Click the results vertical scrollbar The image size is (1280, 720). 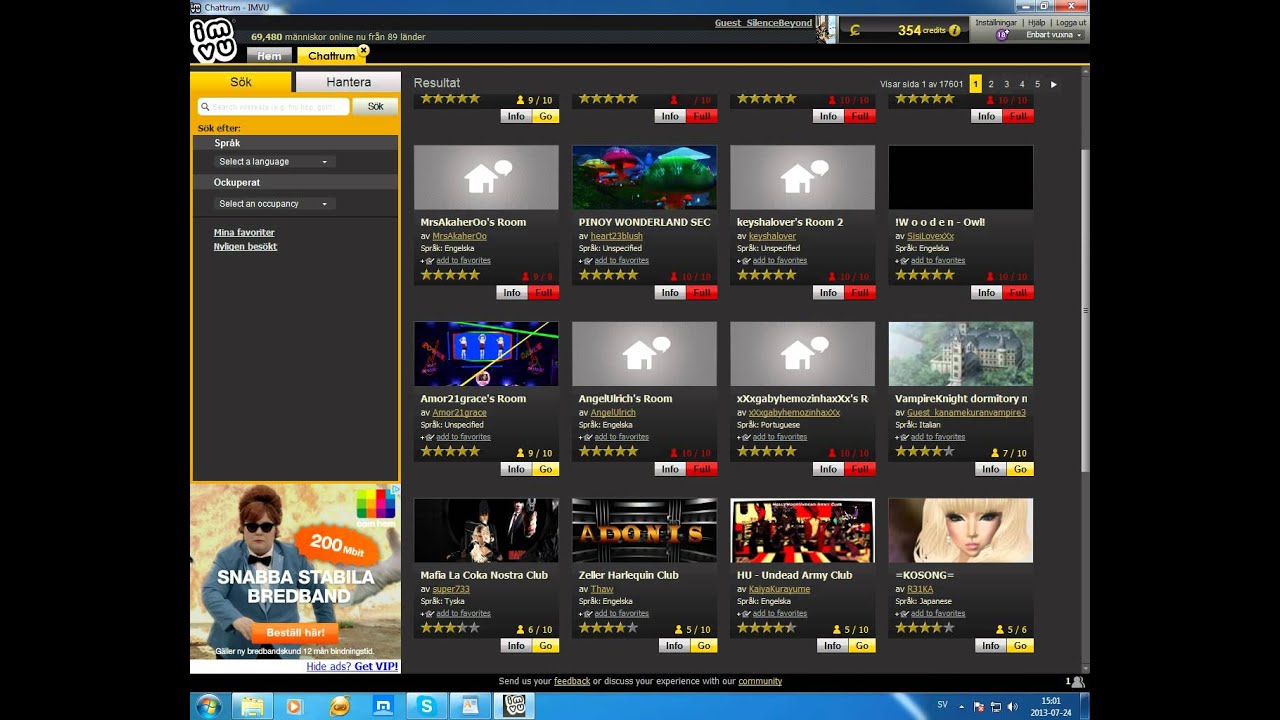pyautogui.click(x=1085, y=311)
